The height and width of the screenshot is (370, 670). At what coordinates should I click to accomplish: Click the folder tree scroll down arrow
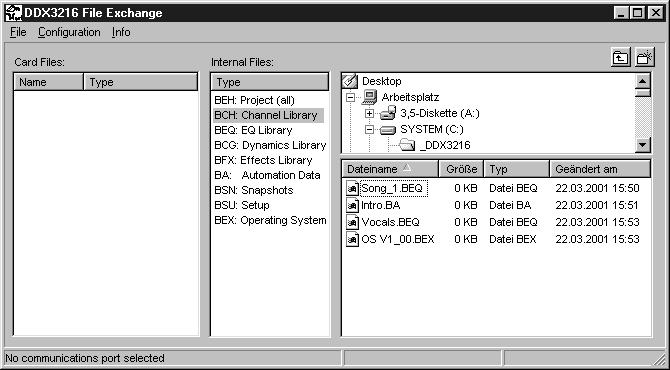[643, 145]
